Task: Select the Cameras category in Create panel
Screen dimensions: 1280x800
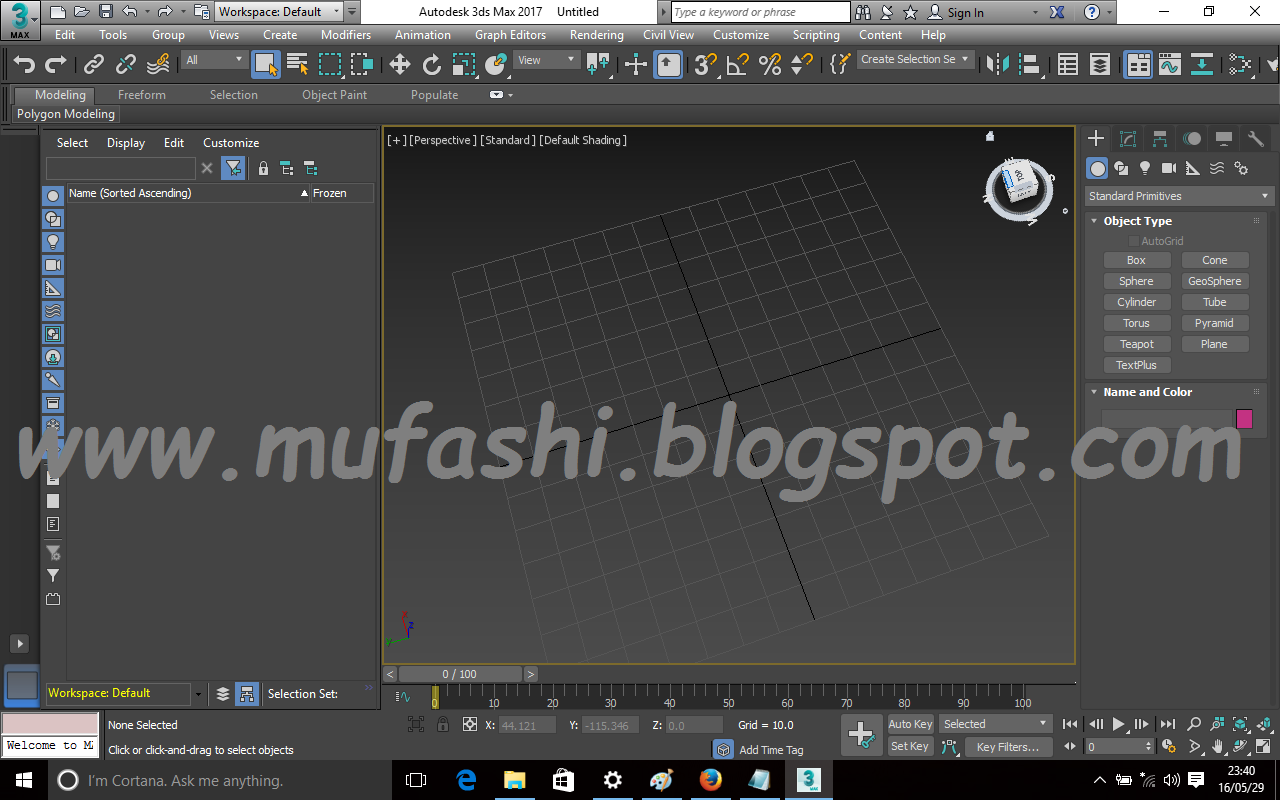Action: click(1169, 168)
